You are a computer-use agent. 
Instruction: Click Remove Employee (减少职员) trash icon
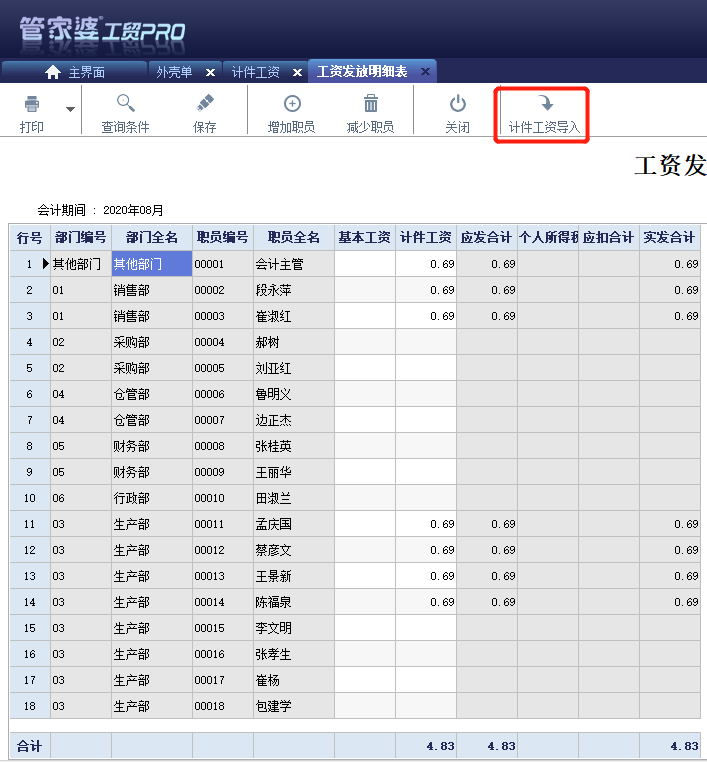coord(370,103)
